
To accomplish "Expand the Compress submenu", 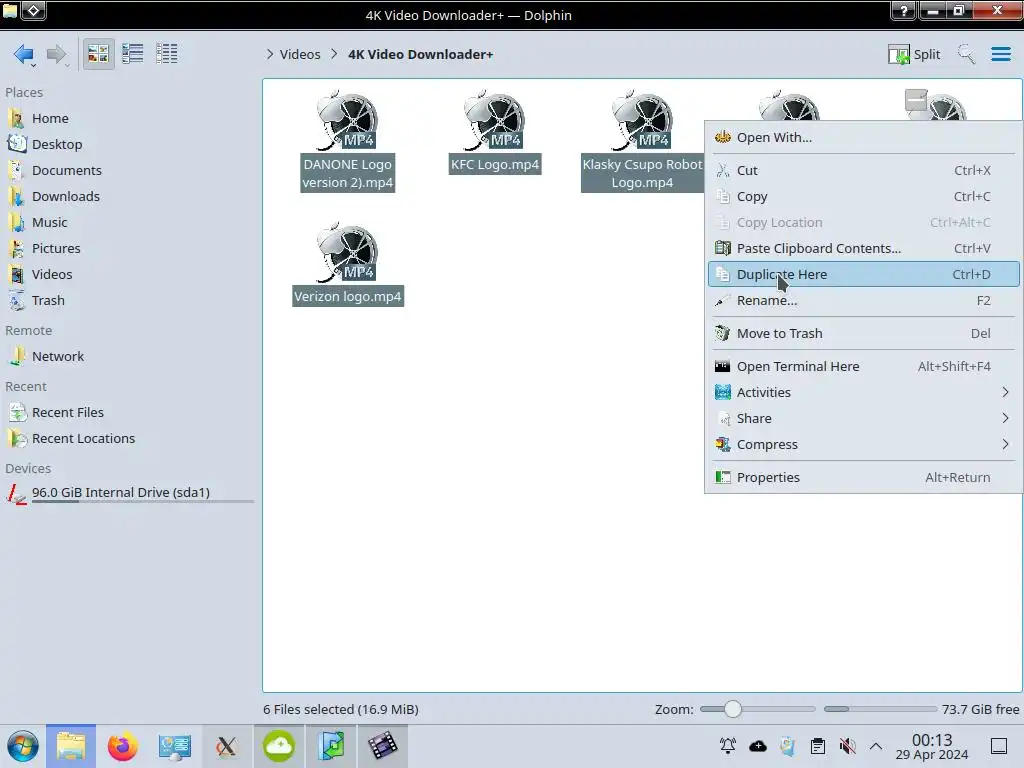I will click(x=863, y=445).
